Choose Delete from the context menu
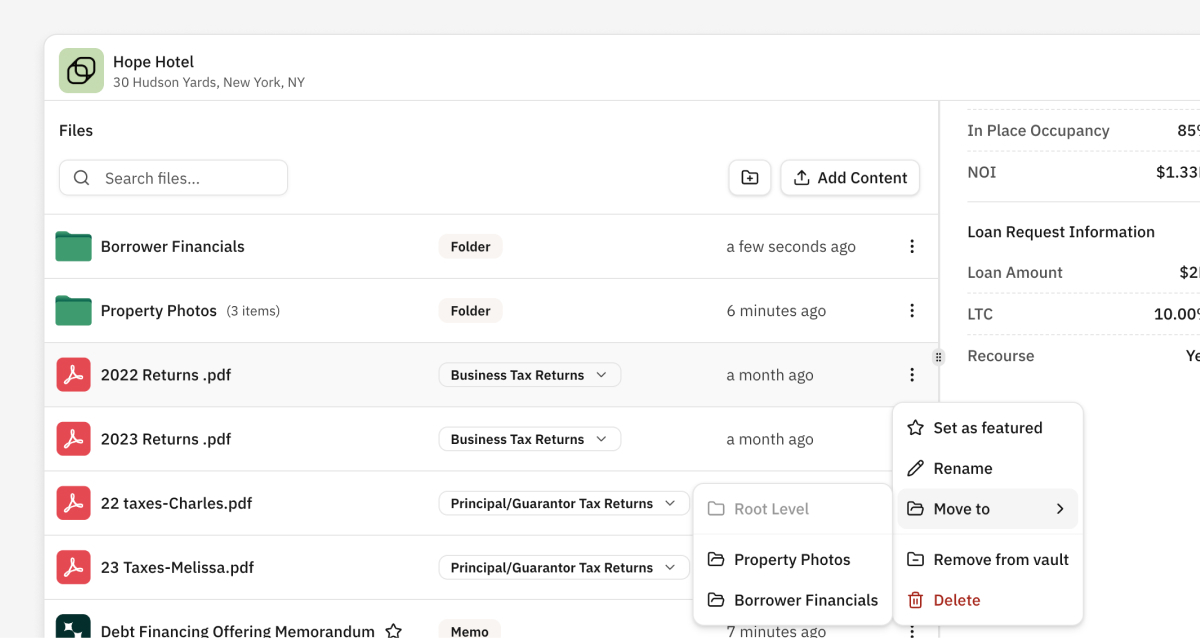Viewport: 1200px width, 638px height. point(956,600)
